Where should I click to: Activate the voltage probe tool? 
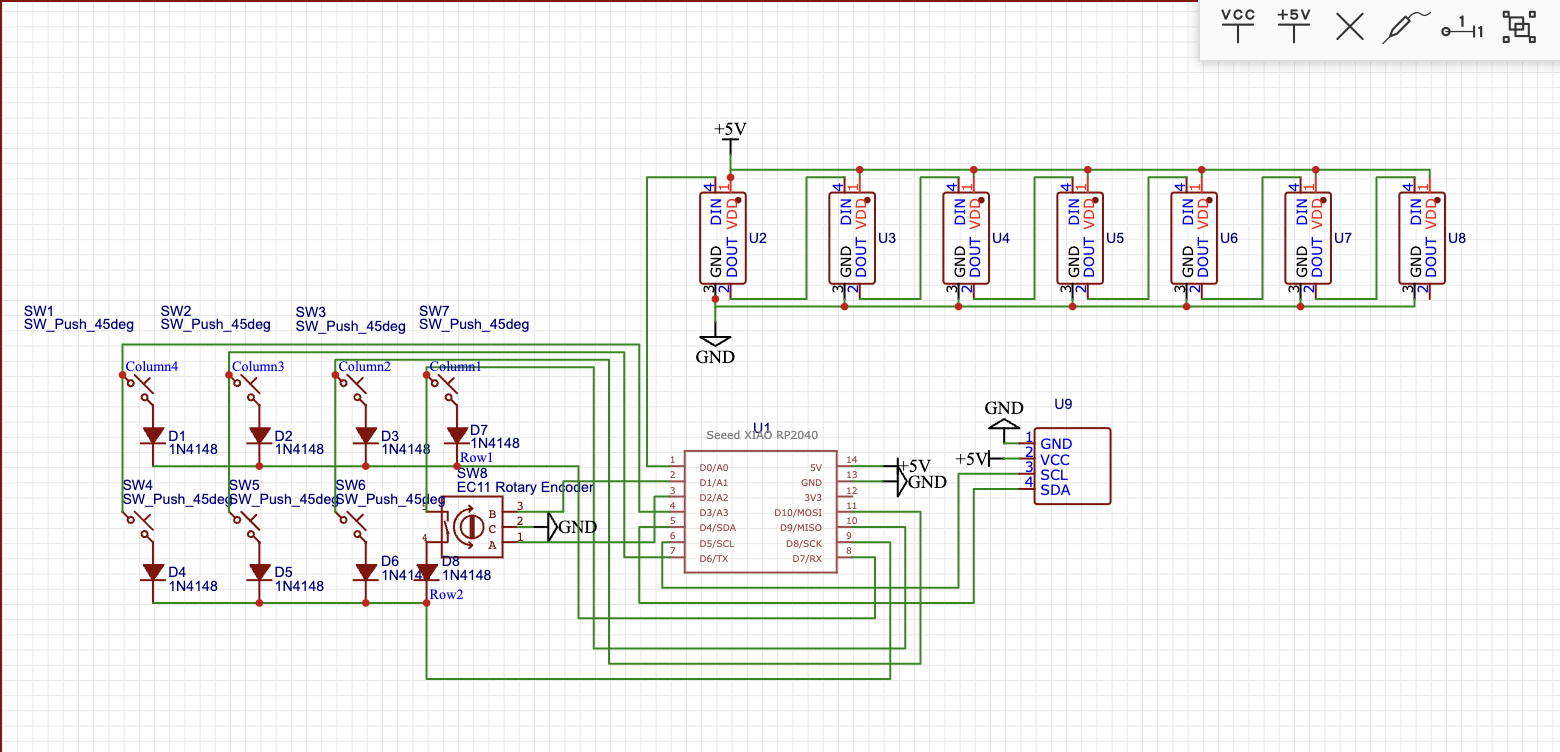1405,28
